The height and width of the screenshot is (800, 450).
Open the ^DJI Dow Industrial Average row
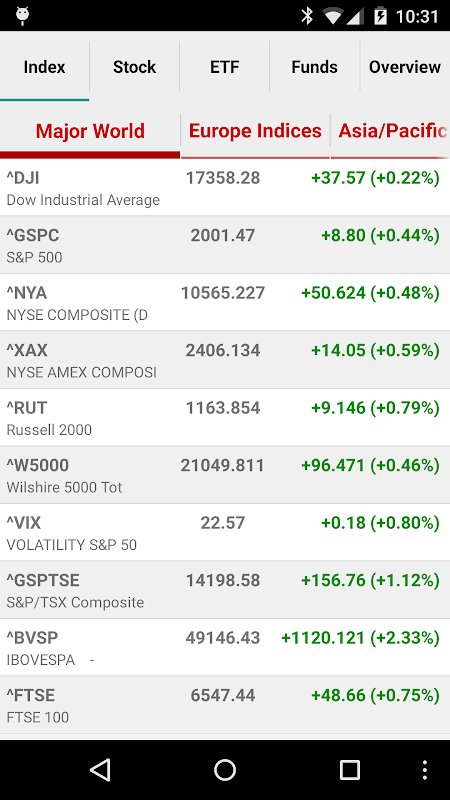[225, 187]
